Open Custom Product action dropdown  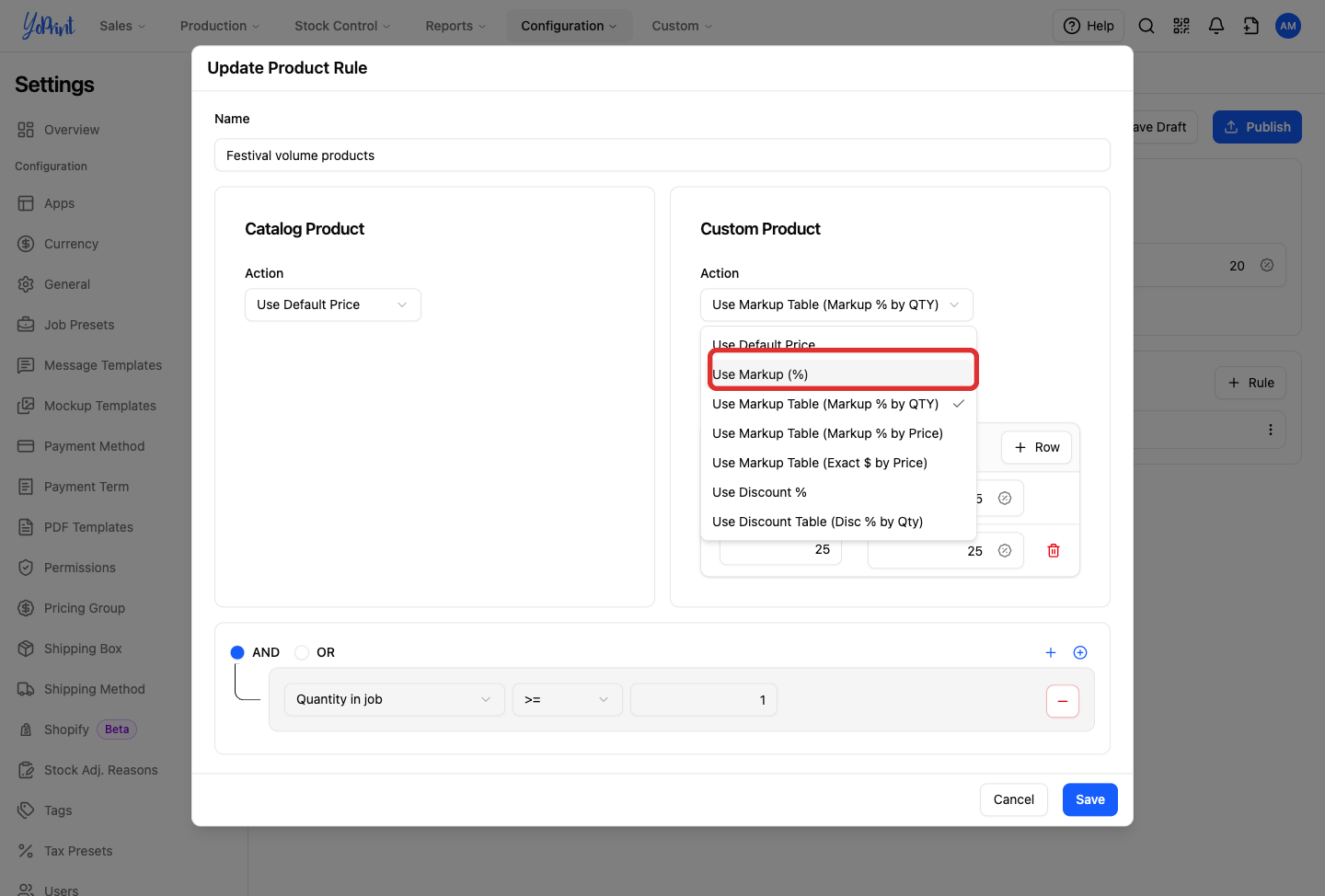(x=836, y=304)
